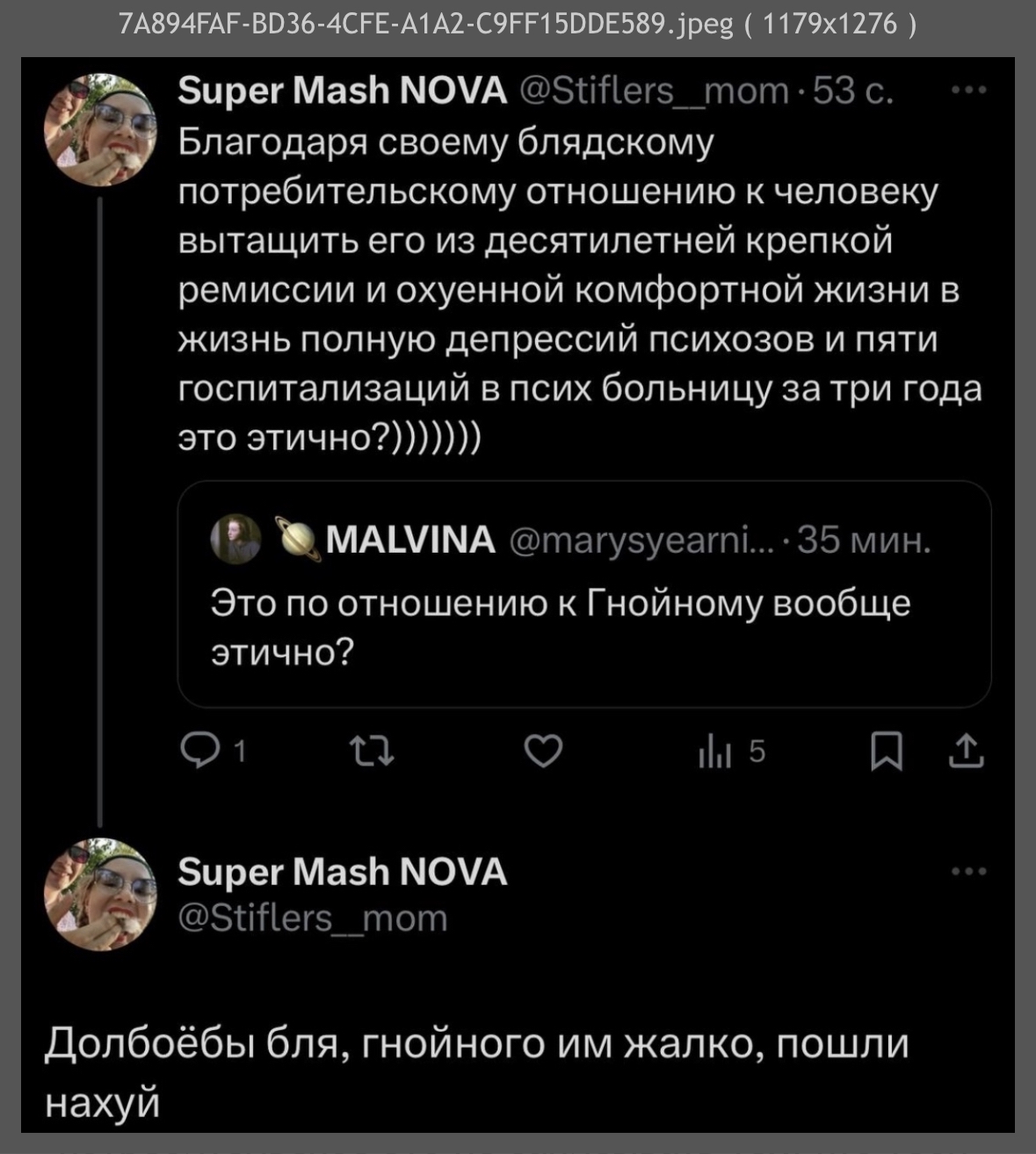Click the lower Super Mash NOVA name
Image resolution: width=1036 pixels, height=1154 pixels.
pos(342,872)
